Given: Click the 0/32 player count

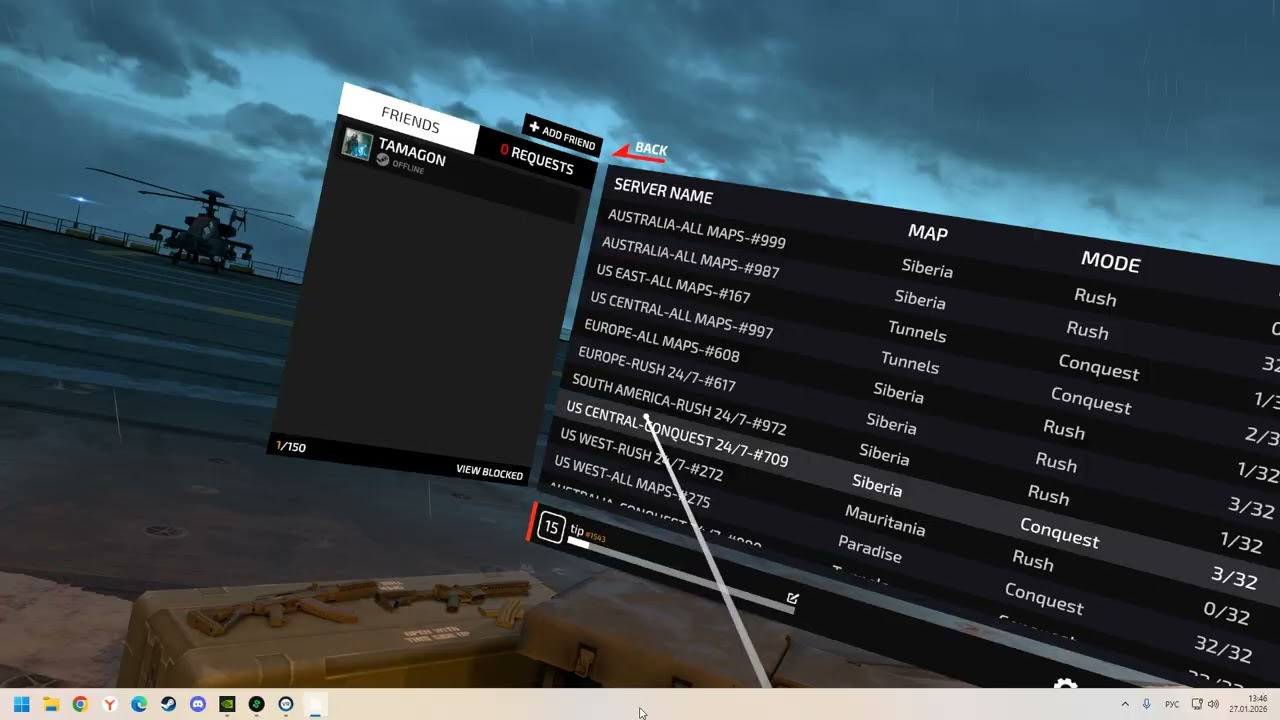Looking at the screenshot, I should (x=1227, y=612).
